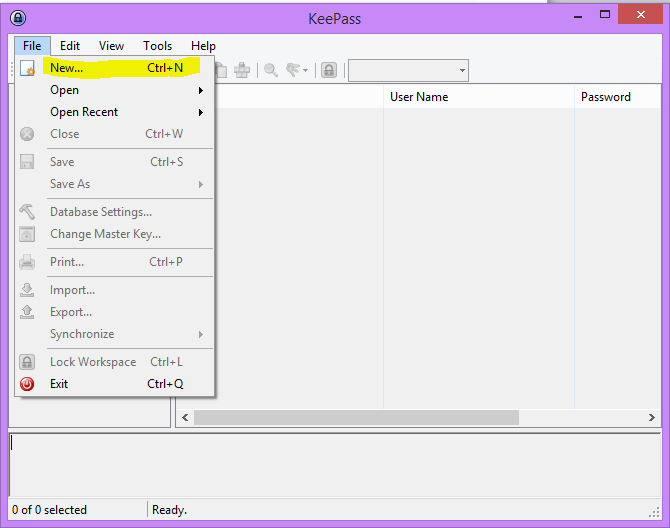
Task: Expand the Open Recent submenu
Action: pos(115,112)
